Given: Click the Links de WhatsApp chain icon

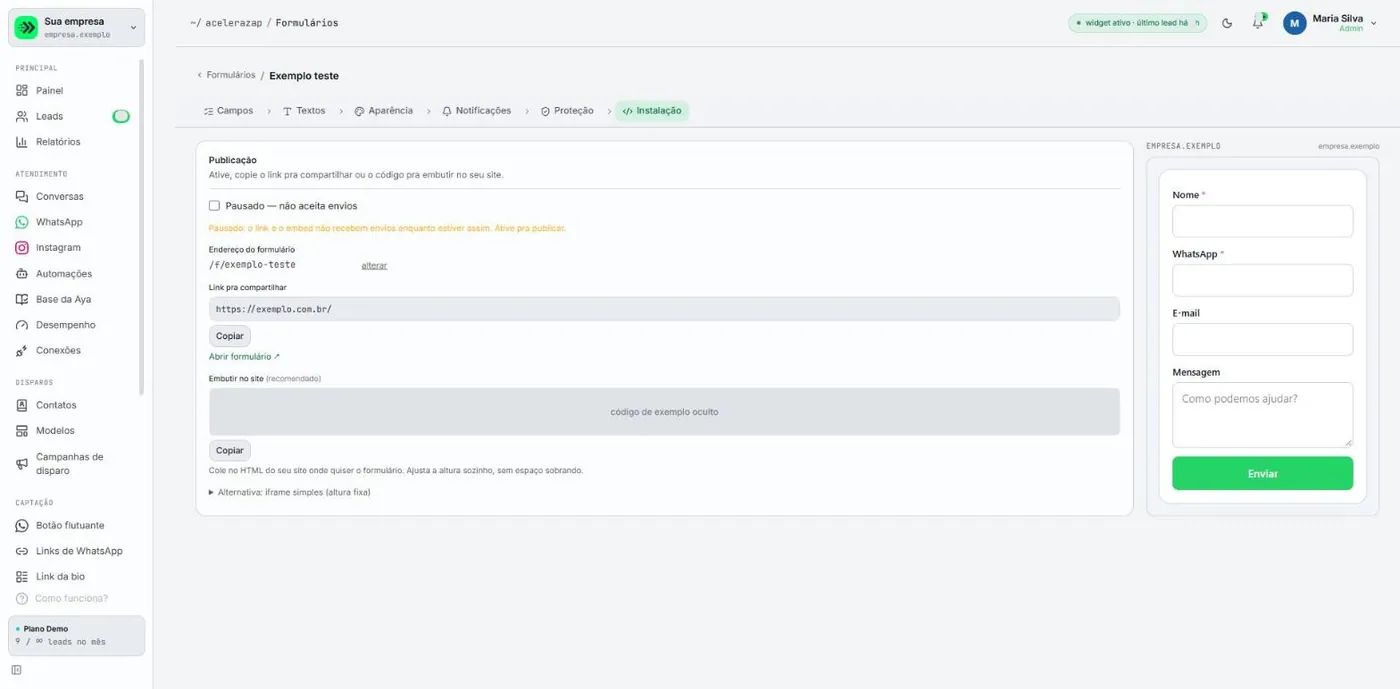Looking at the screenshot, I should [22, 551].
